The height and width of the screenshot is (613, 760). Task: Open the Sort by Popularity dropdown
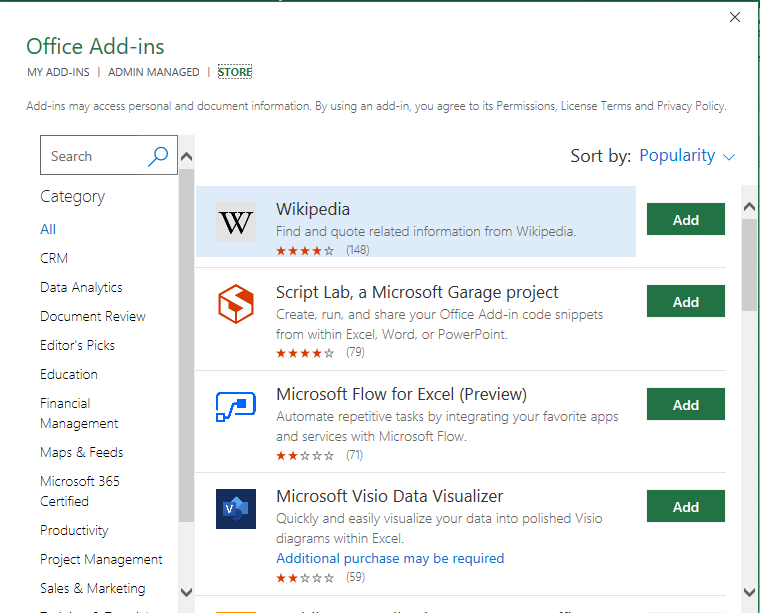pos(687,156)
